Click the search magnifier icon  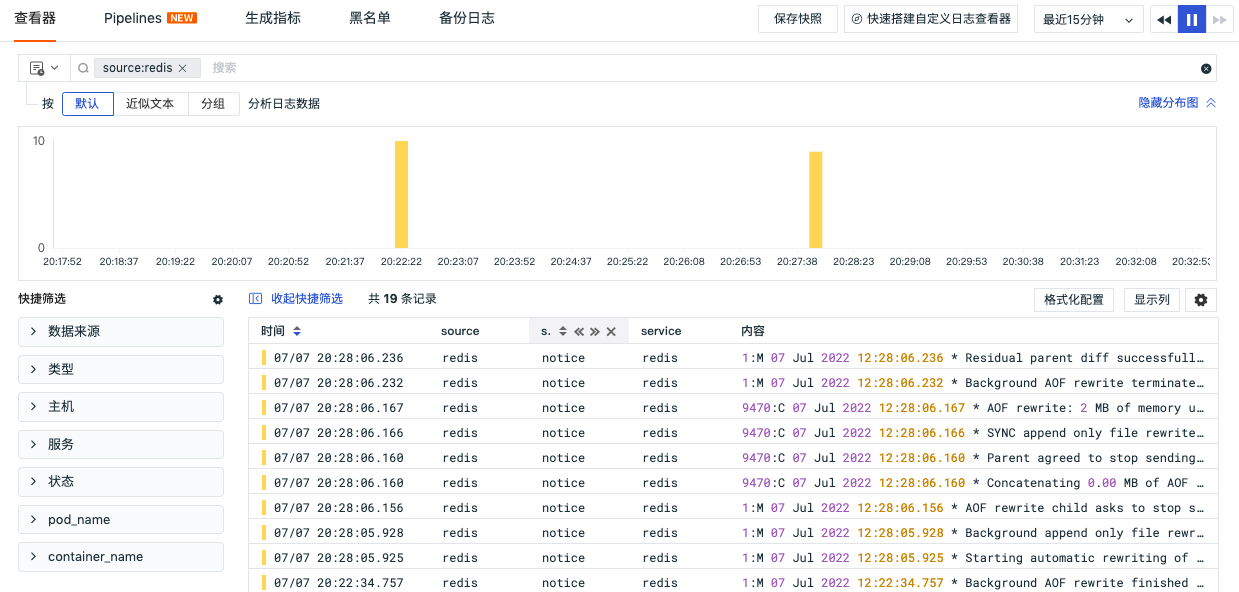(84, 68)
